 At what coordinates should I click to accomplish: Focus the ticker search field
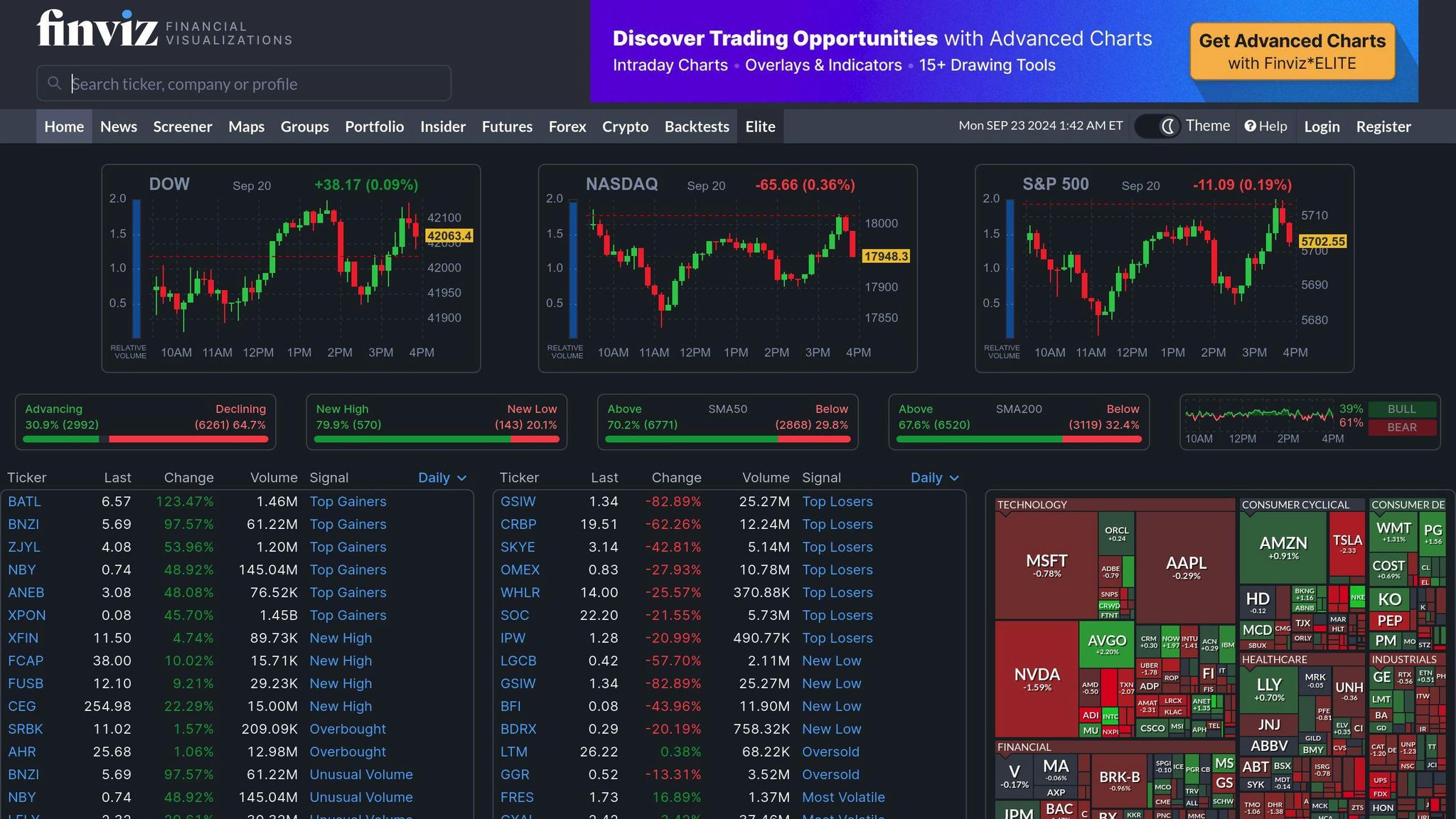(x=244, y=83)
